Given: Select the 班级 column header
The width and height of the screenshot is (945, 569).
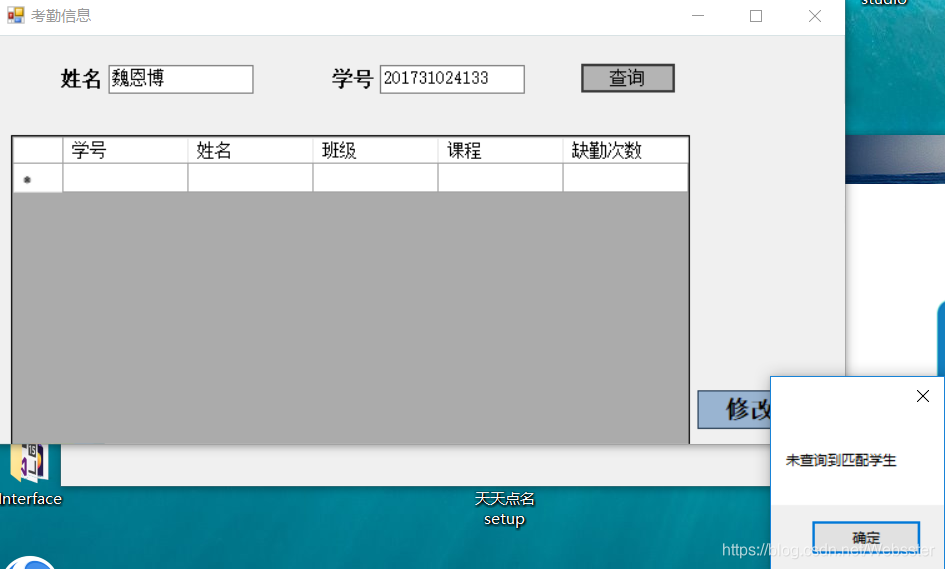Looking at the screenshot, I should 375,150.
